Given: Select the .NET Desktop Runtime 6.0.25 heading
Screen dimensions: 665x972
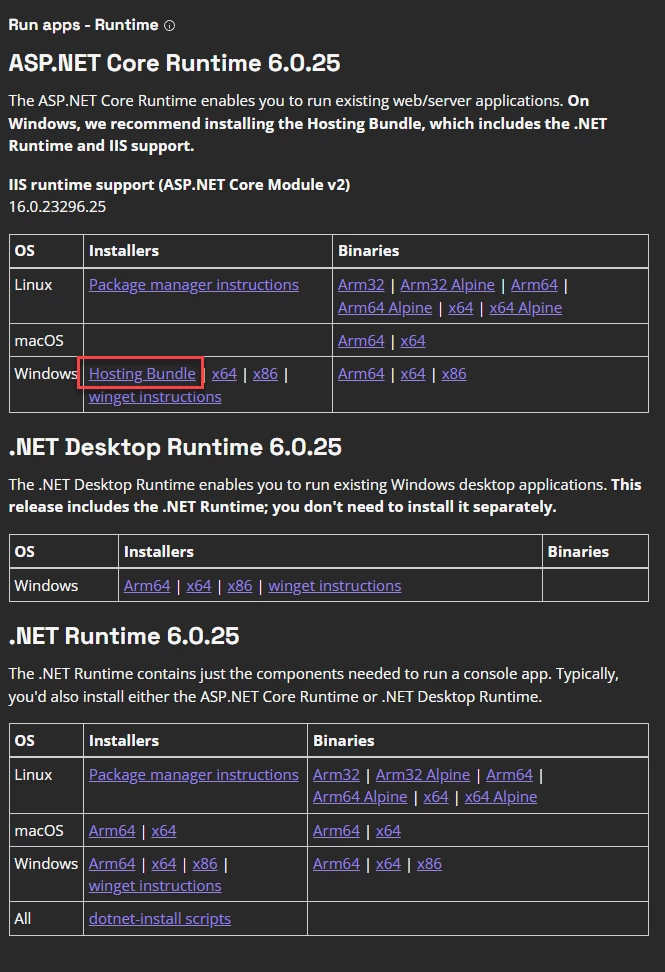Looking at the screenshot, I should pos(175,447).
